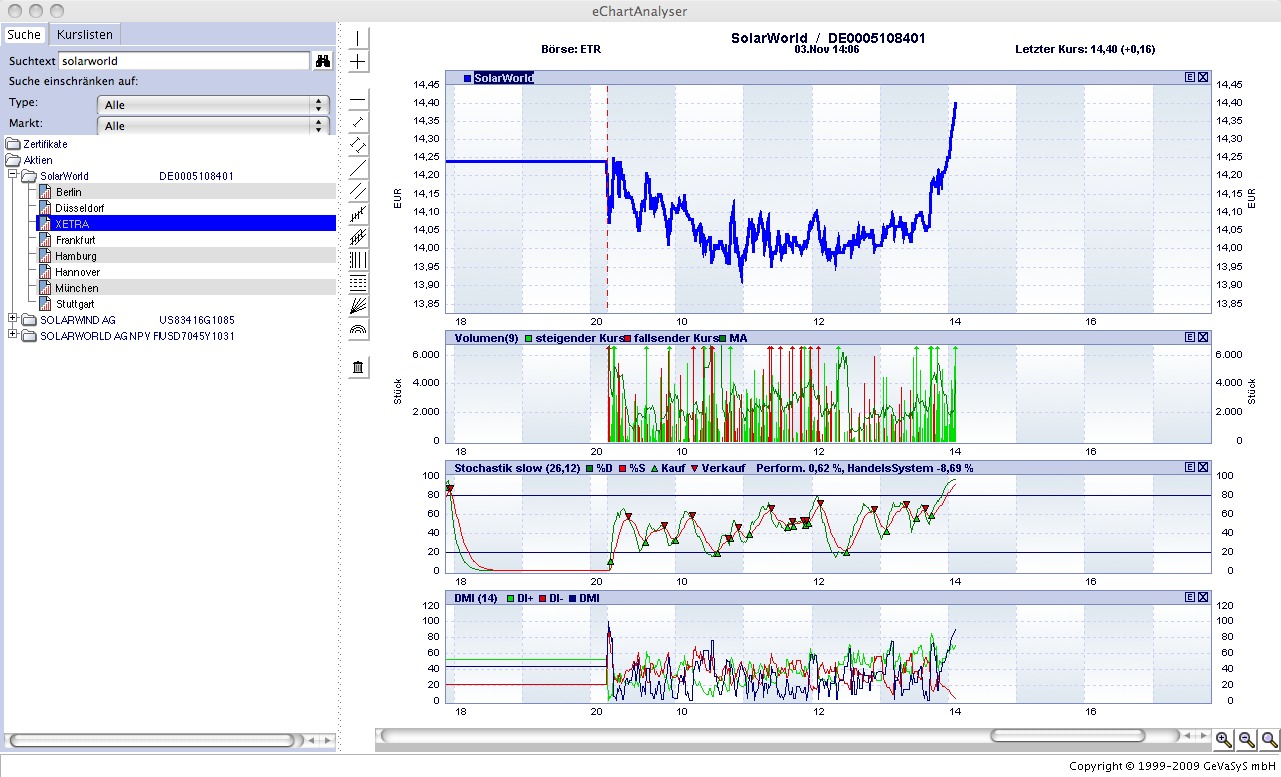Image resolution: width=1281 pixels, height=777 pixels.
Task: Select the vertical lines grid tool
Action: coord(359,260)
